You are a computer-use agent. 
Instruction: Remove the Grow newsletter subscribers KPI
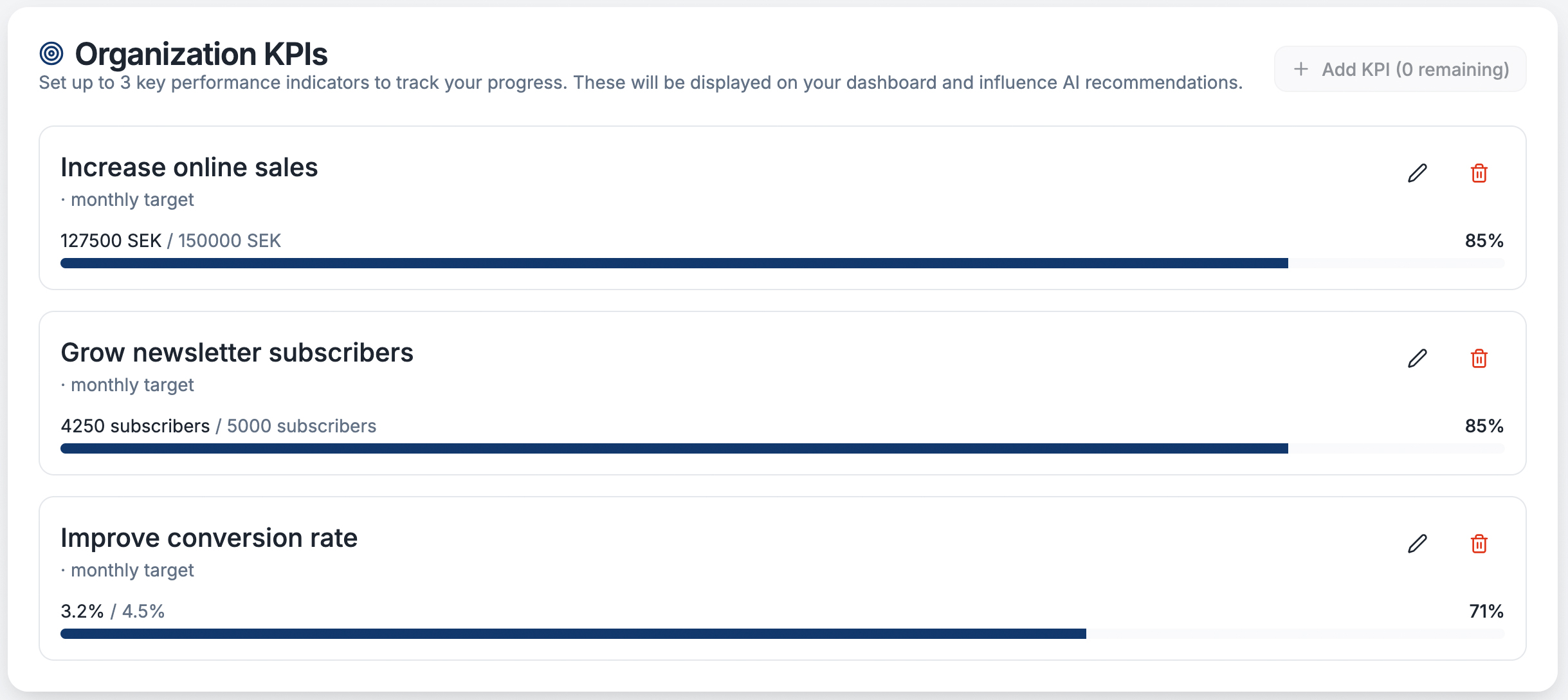tap(1479, 358)
